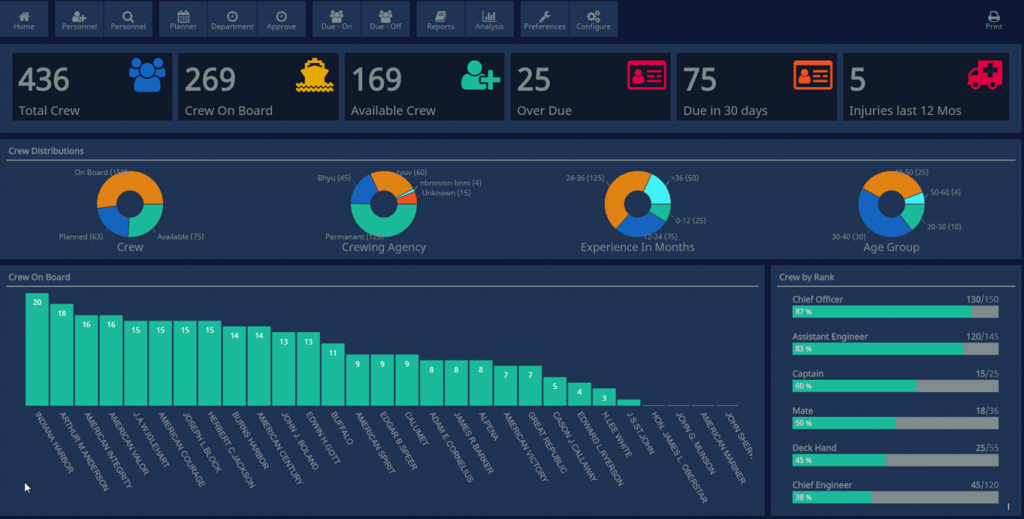Screen dimensions: 1024x519
Task: Click the Deck Hand 45 % progress bar
Action: (895, 460)
